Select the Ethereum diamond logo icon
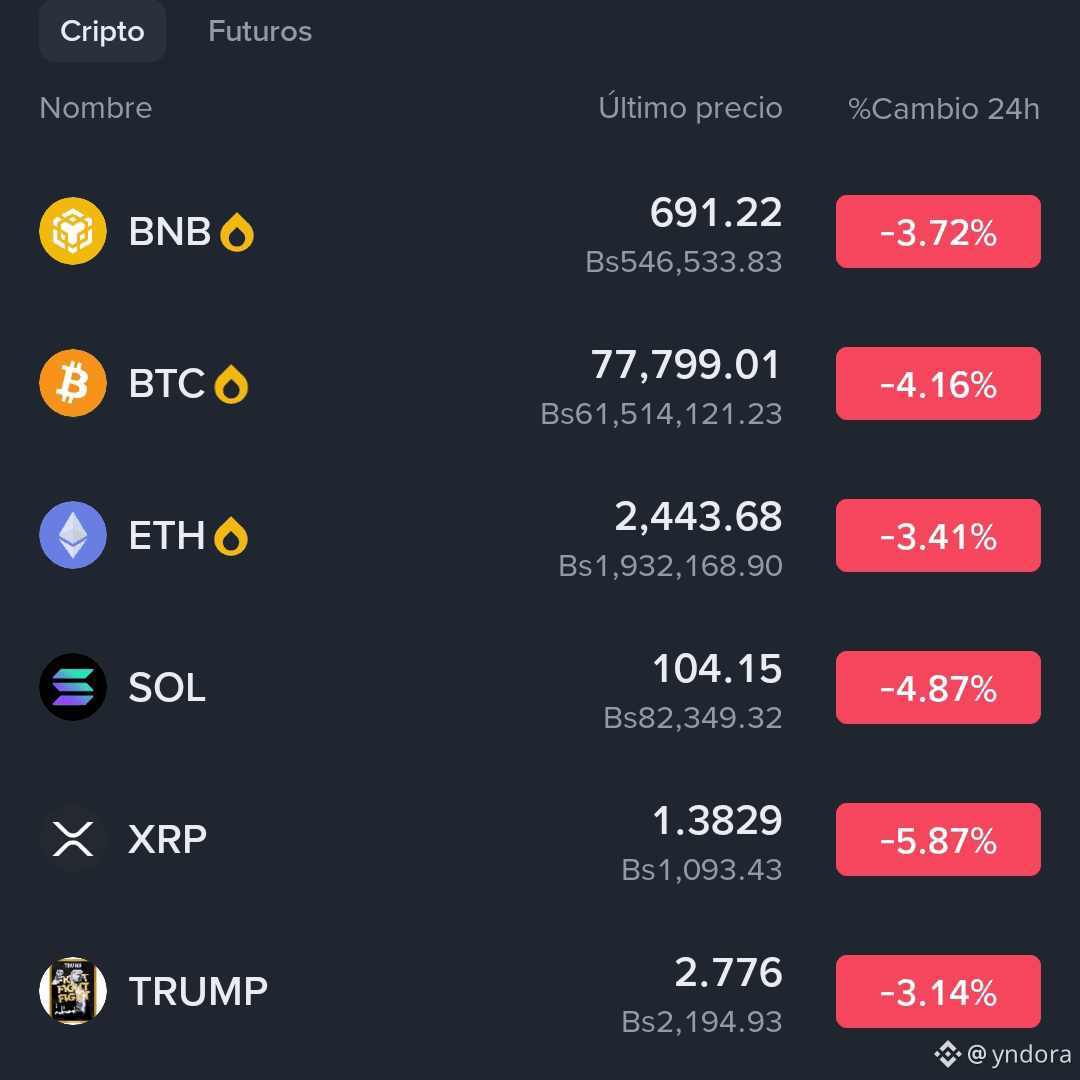 pos(73,535)
